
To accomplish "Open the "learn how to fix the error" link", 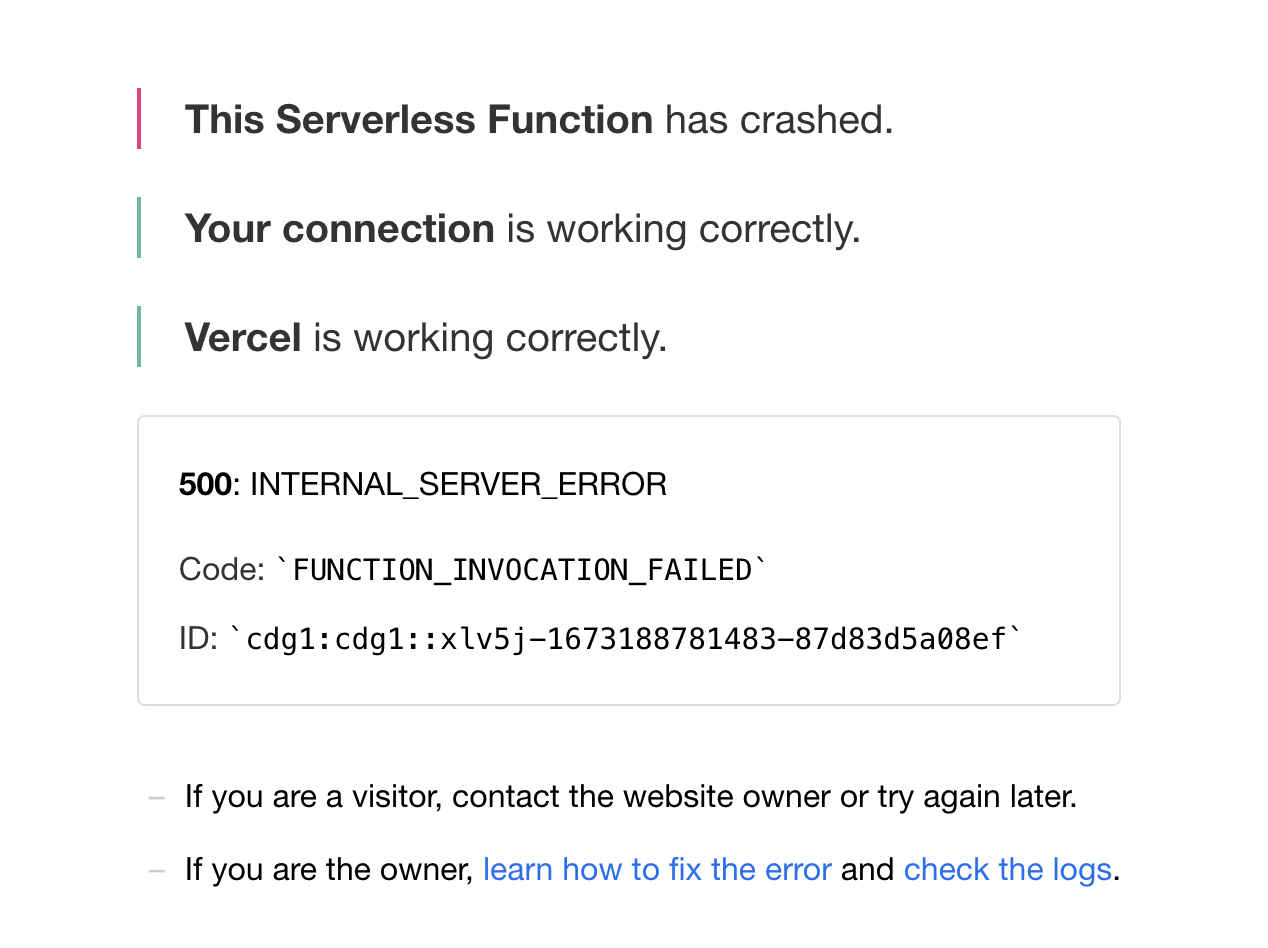I will (657, 869).
